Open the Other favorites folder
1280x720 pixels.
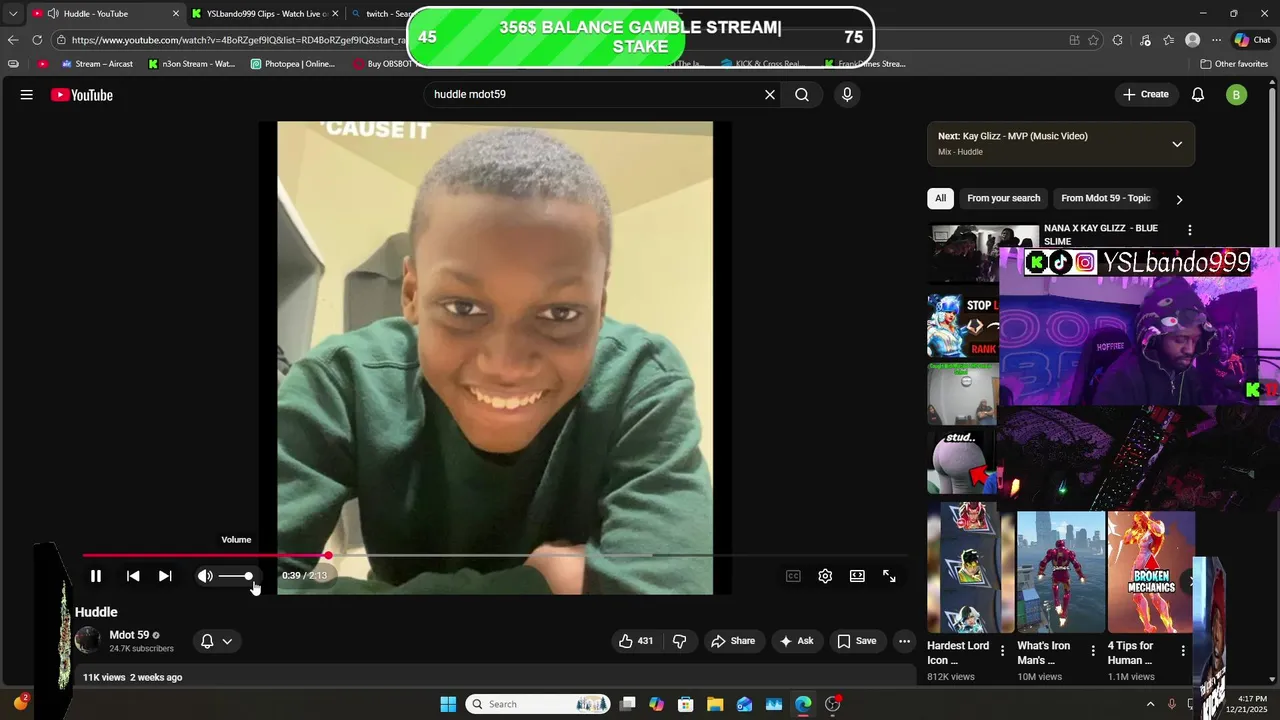pos(1234,64)
